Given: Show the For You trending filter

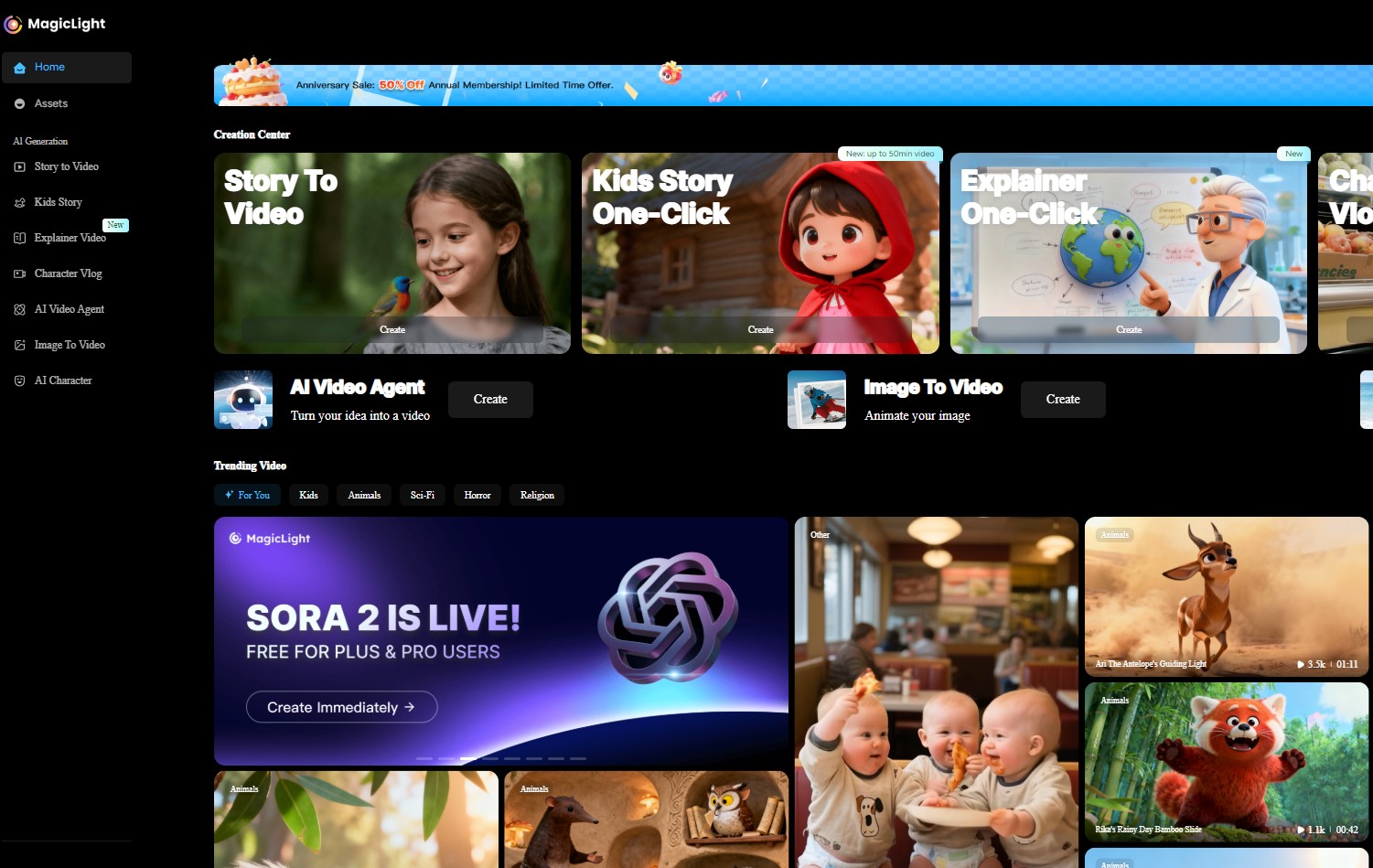Looking at the screenshot, I should click(x=247, y=495).
